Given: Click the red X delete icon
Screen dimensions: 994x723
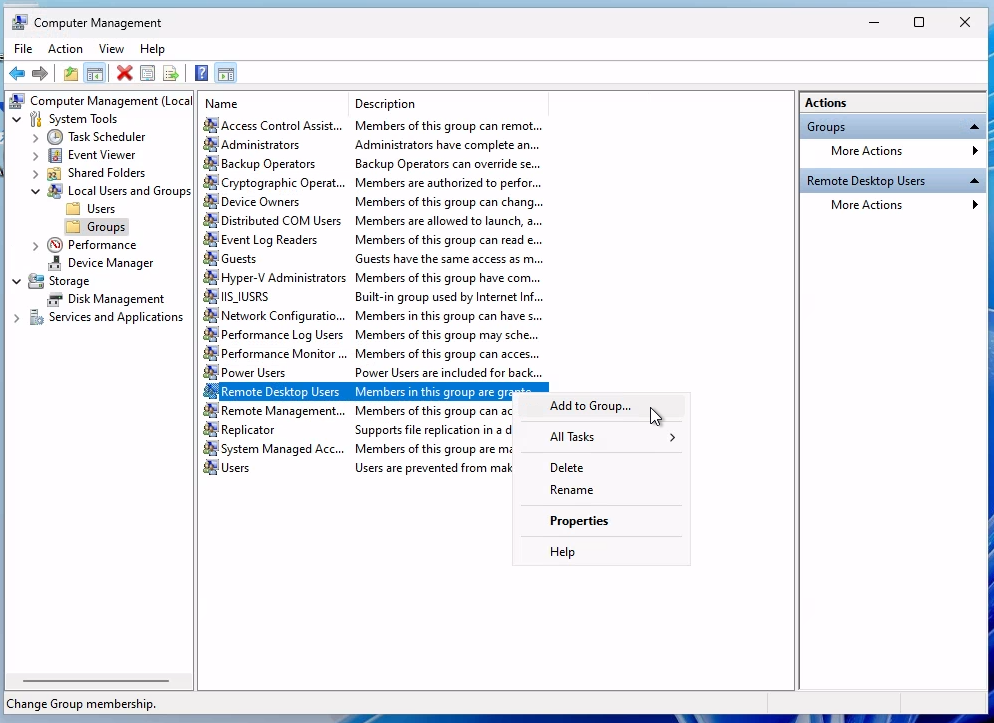Looking at the screenshot, I should (x=123, y=73).
